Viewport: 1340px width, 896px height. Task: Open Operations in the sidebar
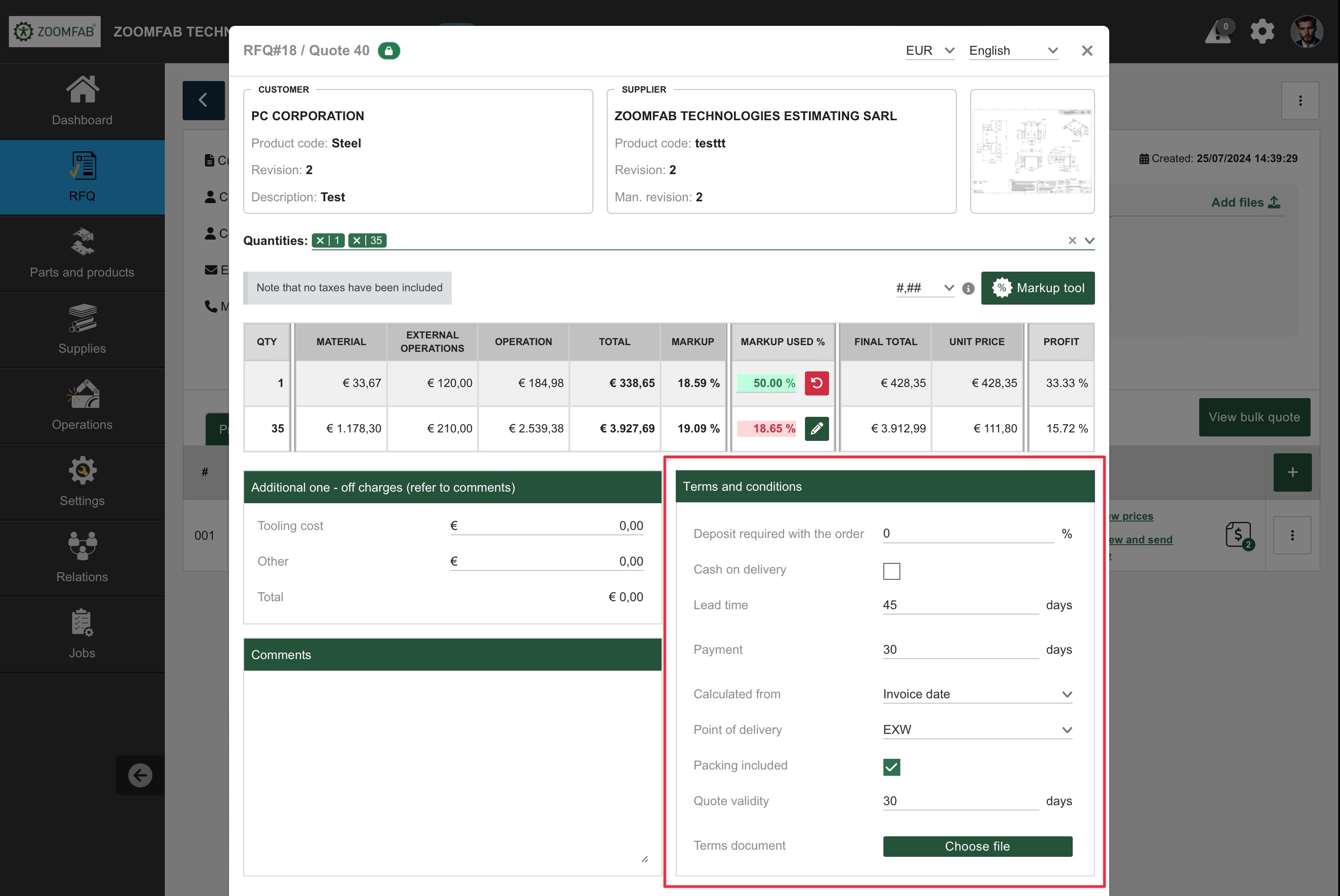point(82,405)
